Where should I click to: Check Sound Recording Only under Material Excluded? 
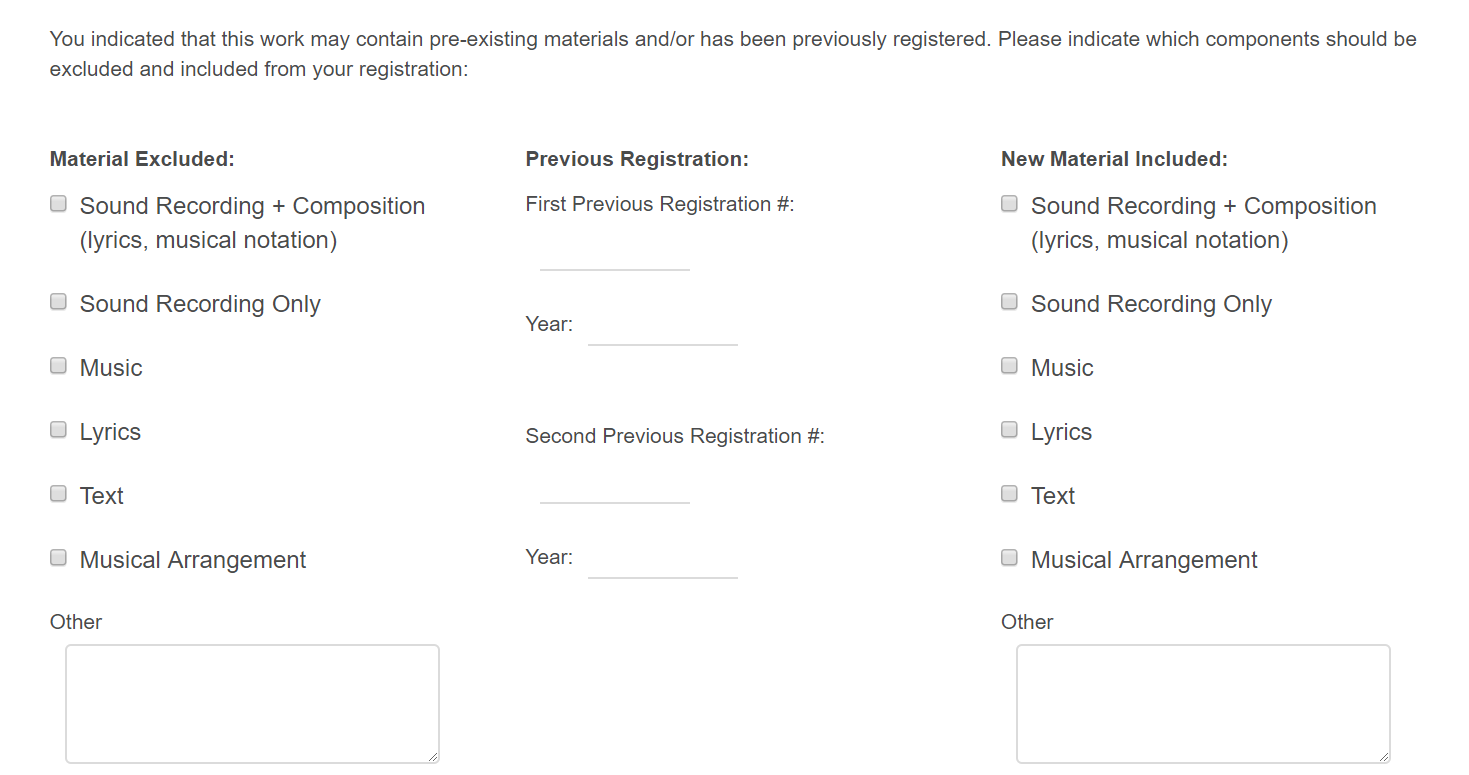pos(59,302)
